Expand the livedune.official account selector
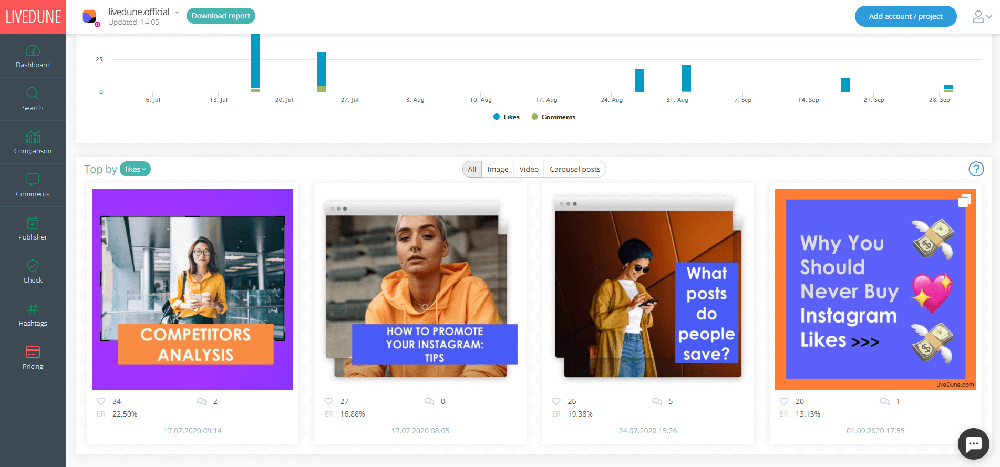1000x467 pixels. coord(177,12)
